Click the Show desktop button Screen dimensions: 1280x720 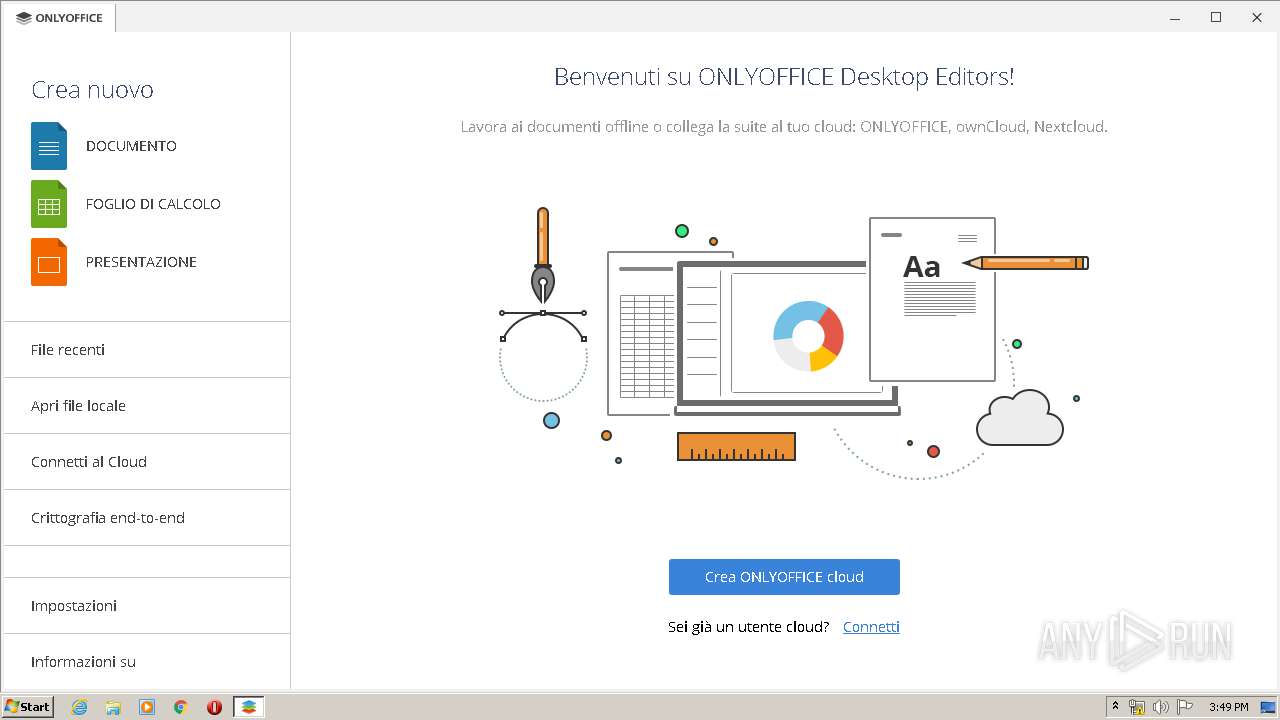tap(1268, 707)
